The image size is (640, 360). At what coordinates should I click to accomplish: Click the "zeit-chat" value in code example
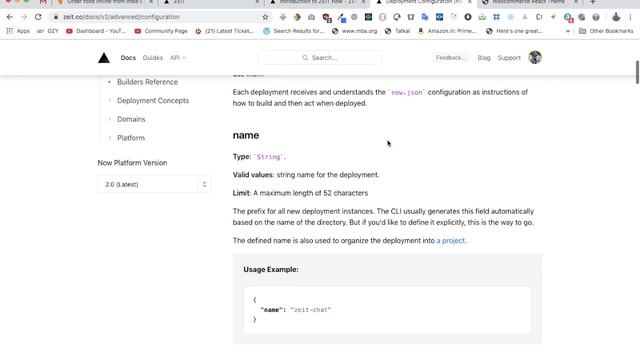point(311,310)
